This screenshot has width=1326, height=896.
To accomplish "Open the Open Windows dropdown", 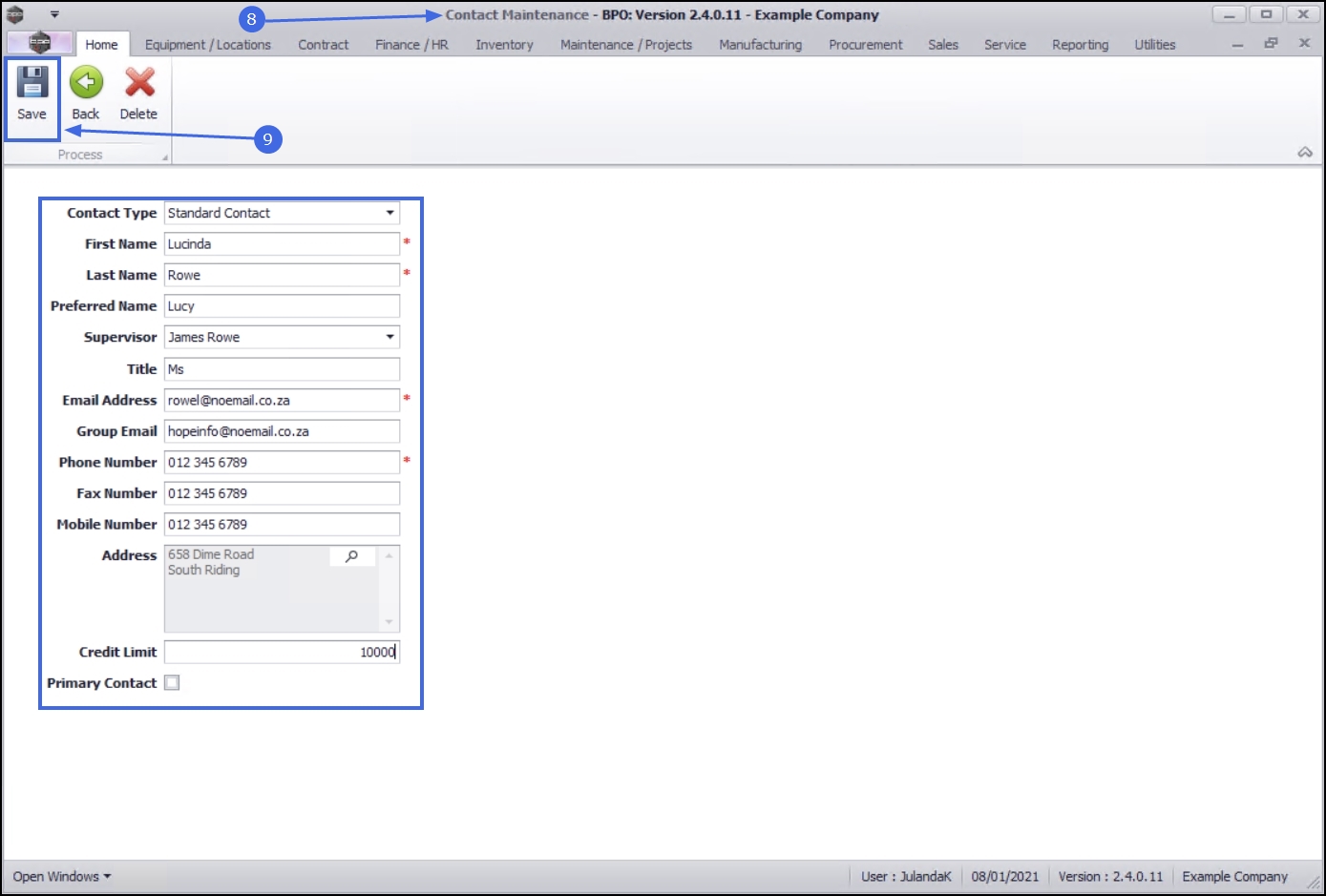I will pyautogui.click(x=62, y=876).
